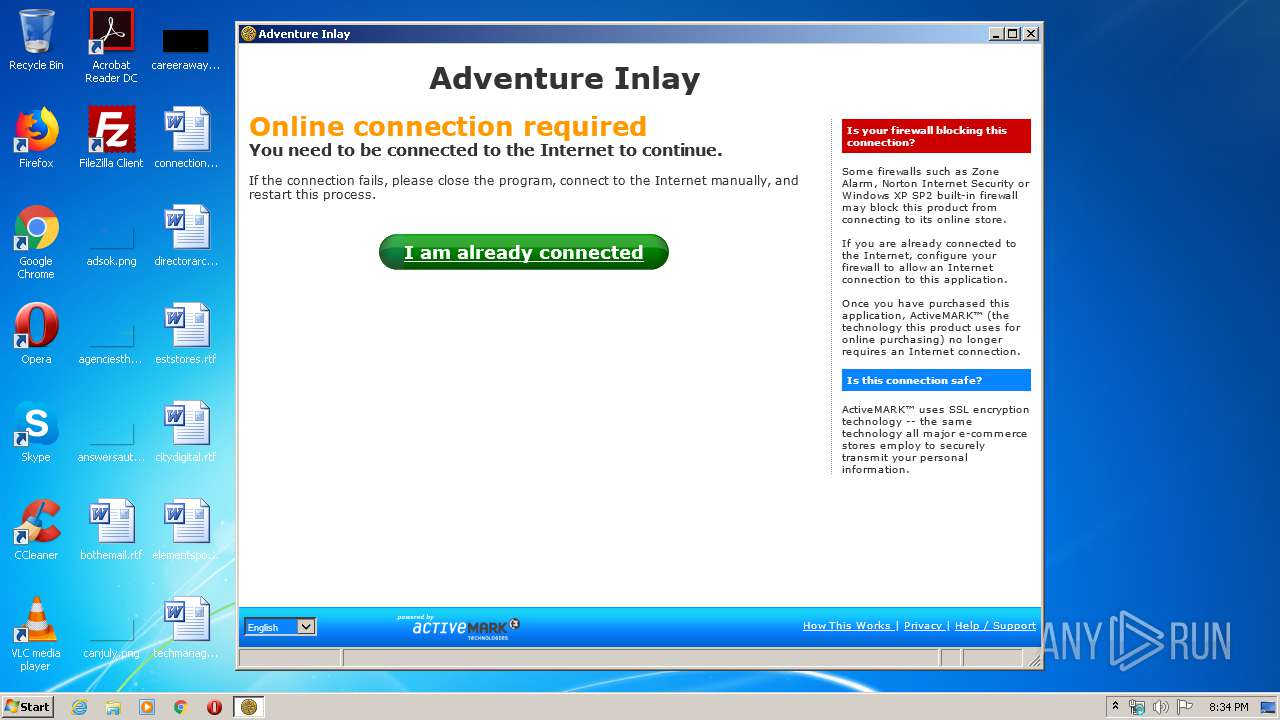The image size is (1280, 720).
Task: Open the Action Center flag icon
Action: (1185, 707)
